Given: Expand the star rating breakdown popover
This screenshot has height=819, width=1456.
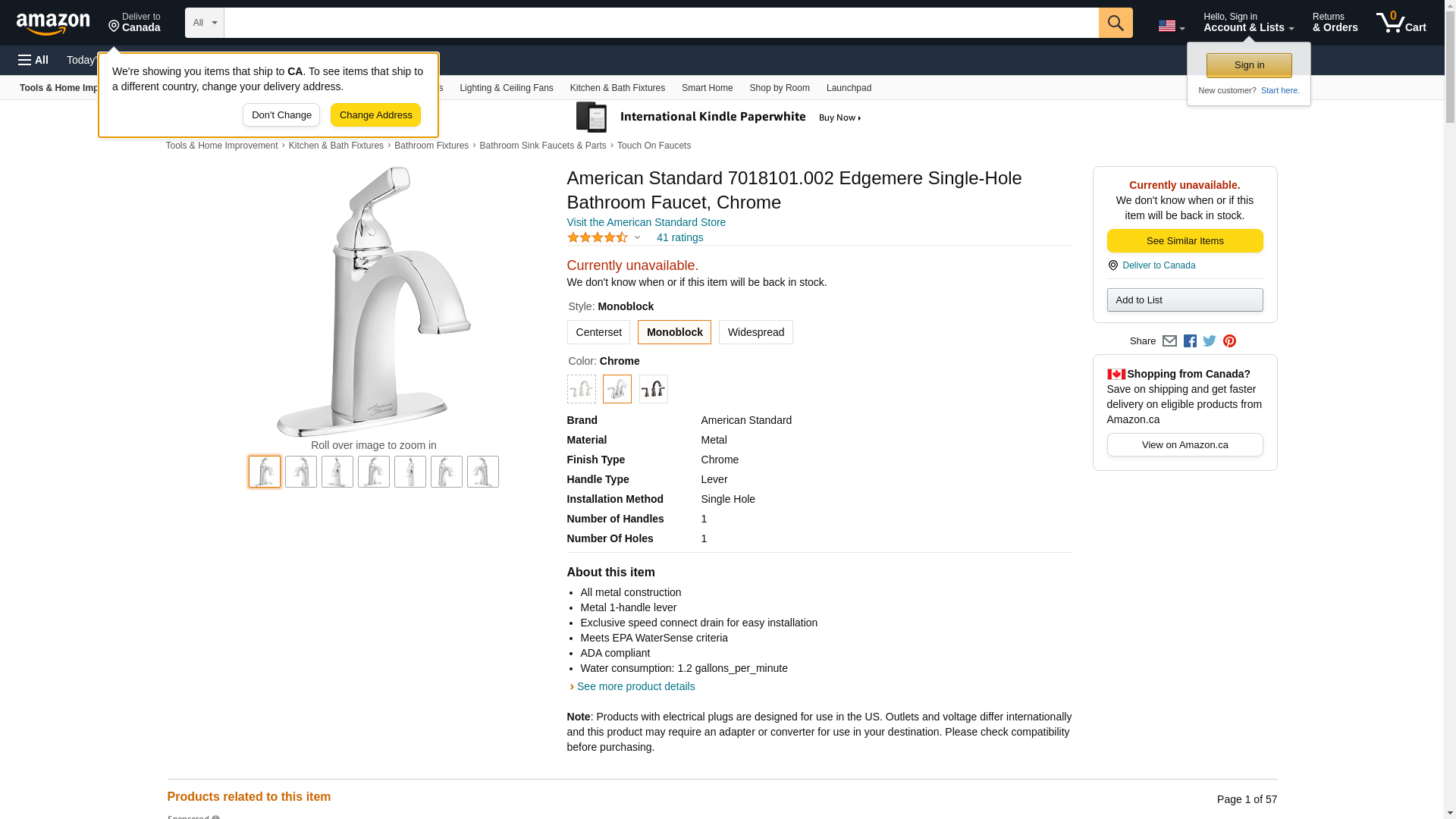Looking at the screenshot, I should [x=637, y=238].
